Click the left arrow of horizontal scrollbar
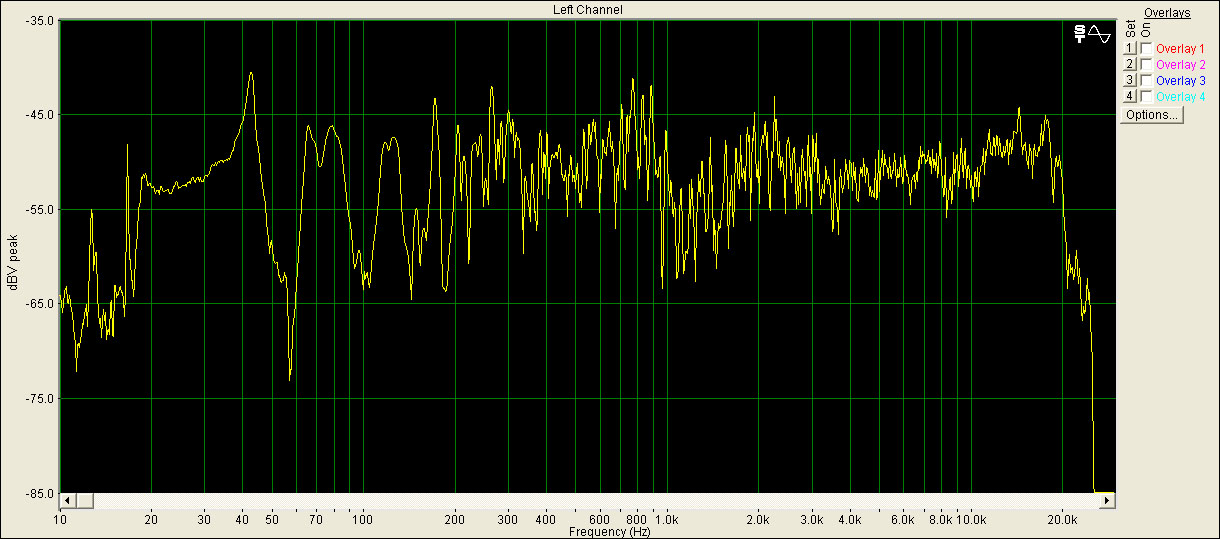This screenshot has height=539, width=1220. pos(68,500)
